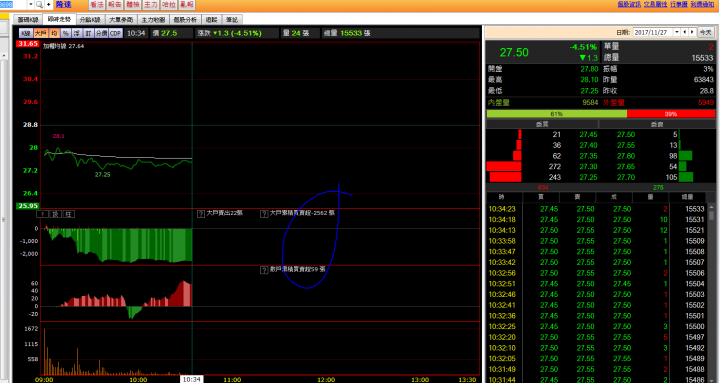Switch to the 分鐘K線 tab
Image resolution: width=720 pixels, height=383 pixels.
pyautogui.click(x=90, y=20)
